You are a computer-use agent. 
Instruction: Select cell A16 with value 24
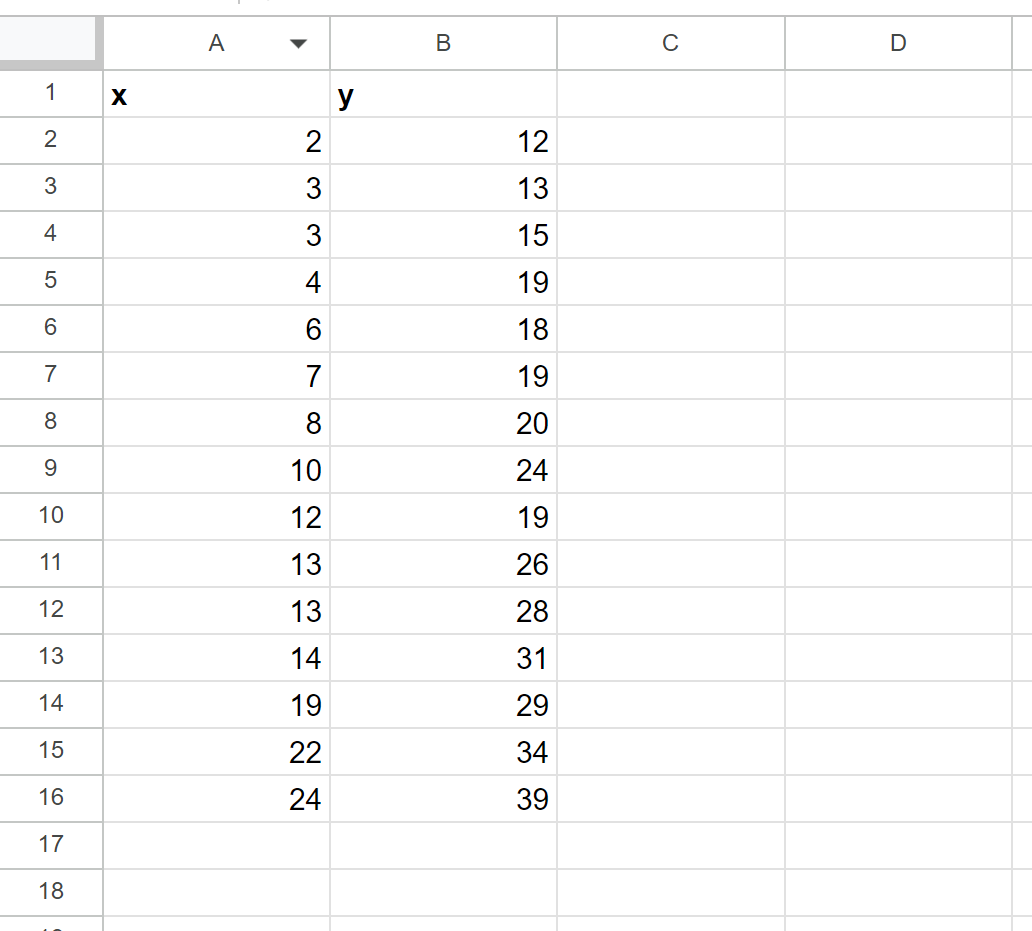point(217,799)
